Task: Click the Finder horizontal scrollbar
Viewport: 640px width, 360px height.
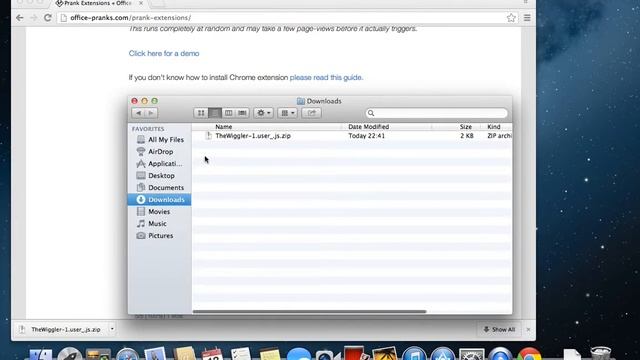Action: pyautogui.click(x=309, y=311)
